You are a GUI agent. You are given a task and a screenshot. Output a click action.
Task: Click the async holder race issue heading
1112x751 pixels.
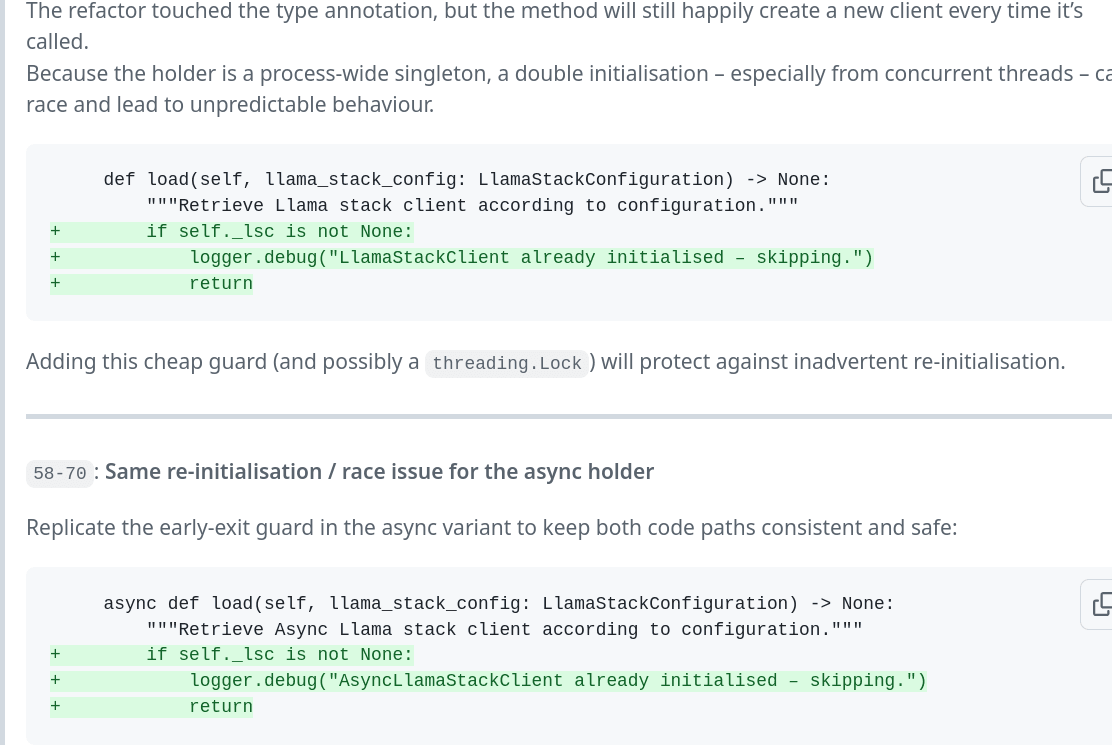[x=379, y=472]
